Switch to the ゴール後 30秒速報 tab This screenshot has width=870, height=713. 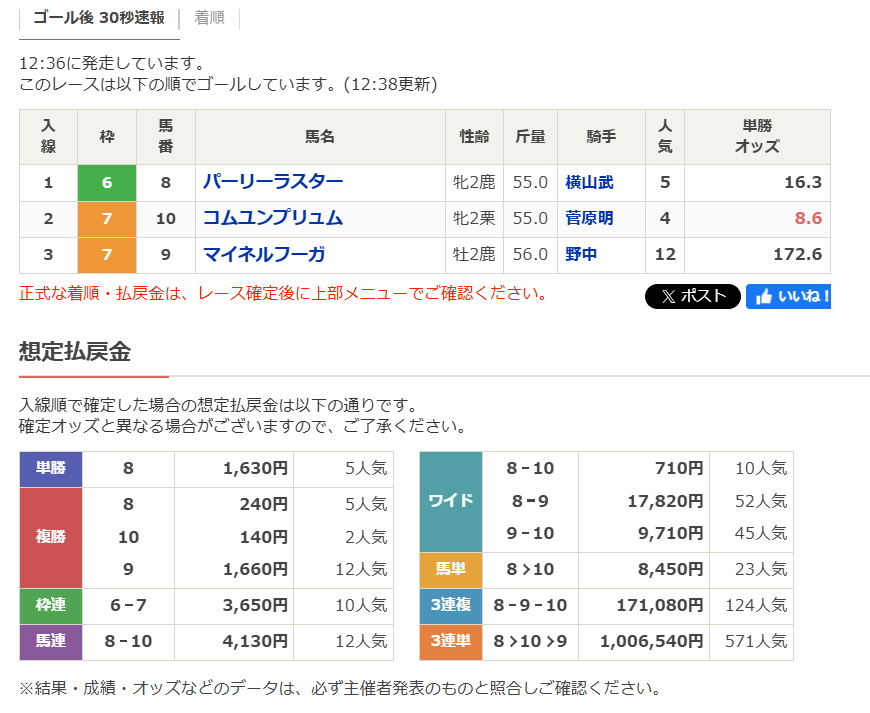point(99,18)
